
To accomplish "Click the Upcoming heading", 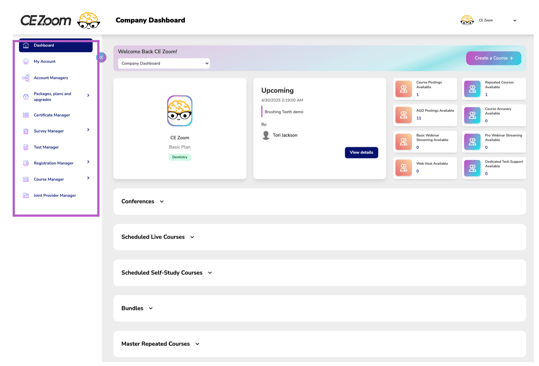I will (x=277, y=90).
